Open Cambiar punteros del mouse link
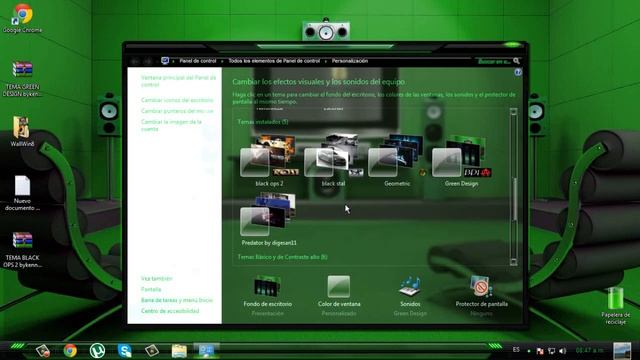640x360 pixels. tap(177, 111)
